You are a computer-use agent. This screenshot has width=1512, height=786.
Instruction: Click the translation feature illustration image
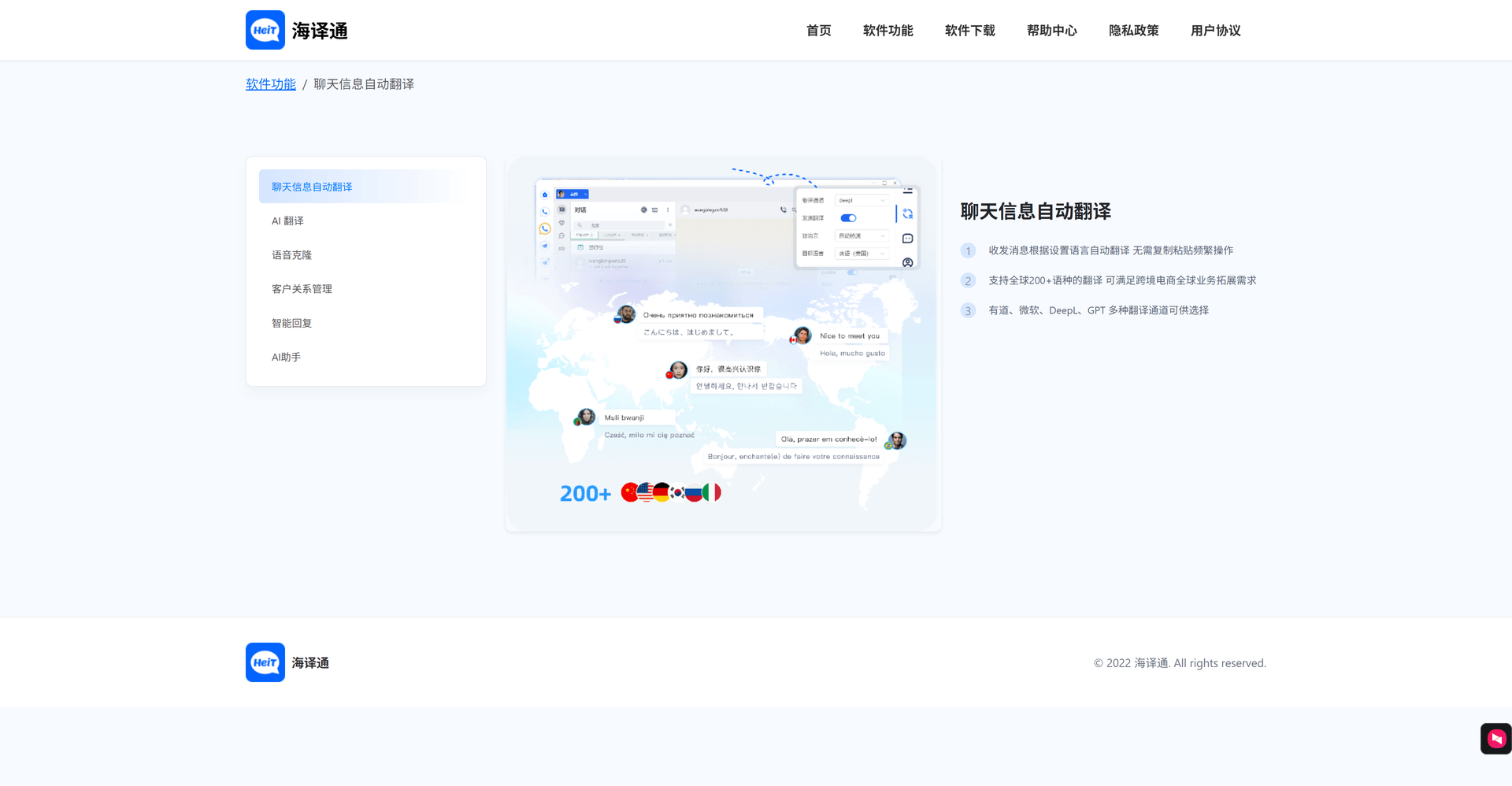tap(723, 344)
